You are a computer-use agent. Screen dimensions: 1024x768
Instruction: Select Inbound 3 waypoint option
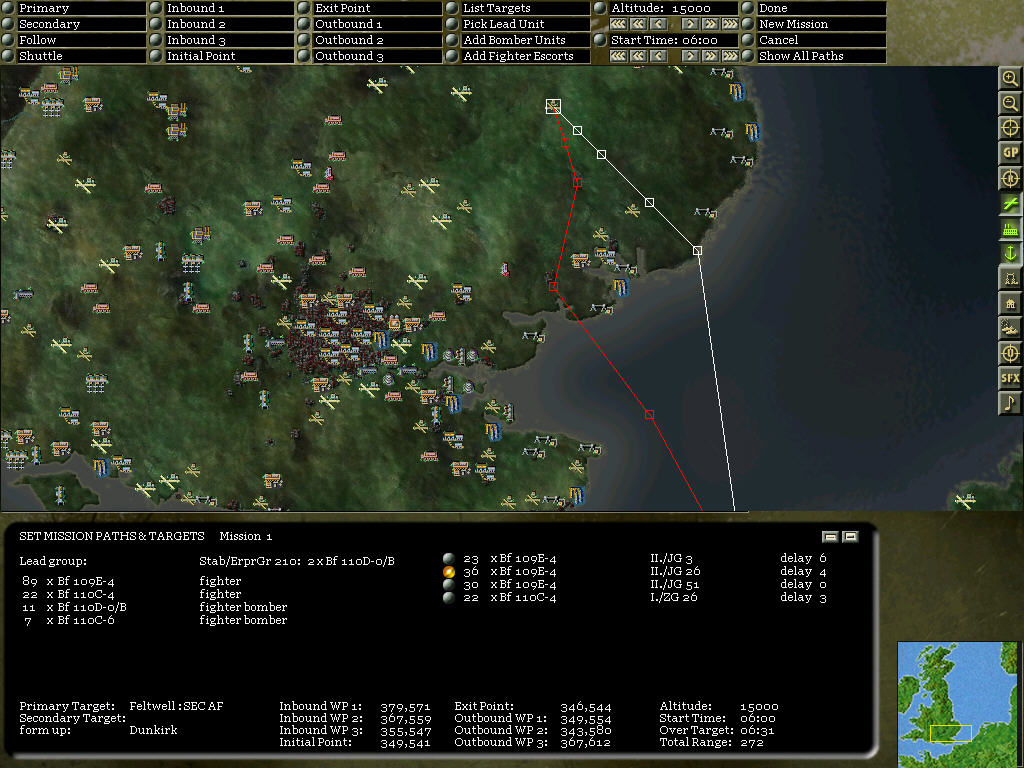tap(221, 40)
